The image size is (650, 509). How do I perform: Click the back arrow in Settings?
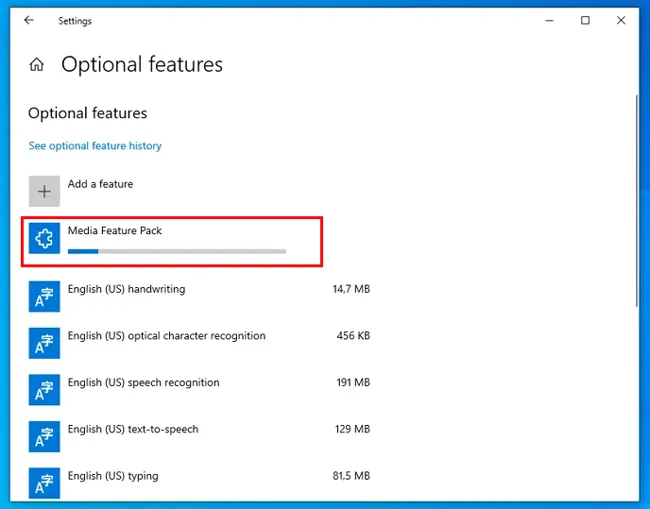28,20
